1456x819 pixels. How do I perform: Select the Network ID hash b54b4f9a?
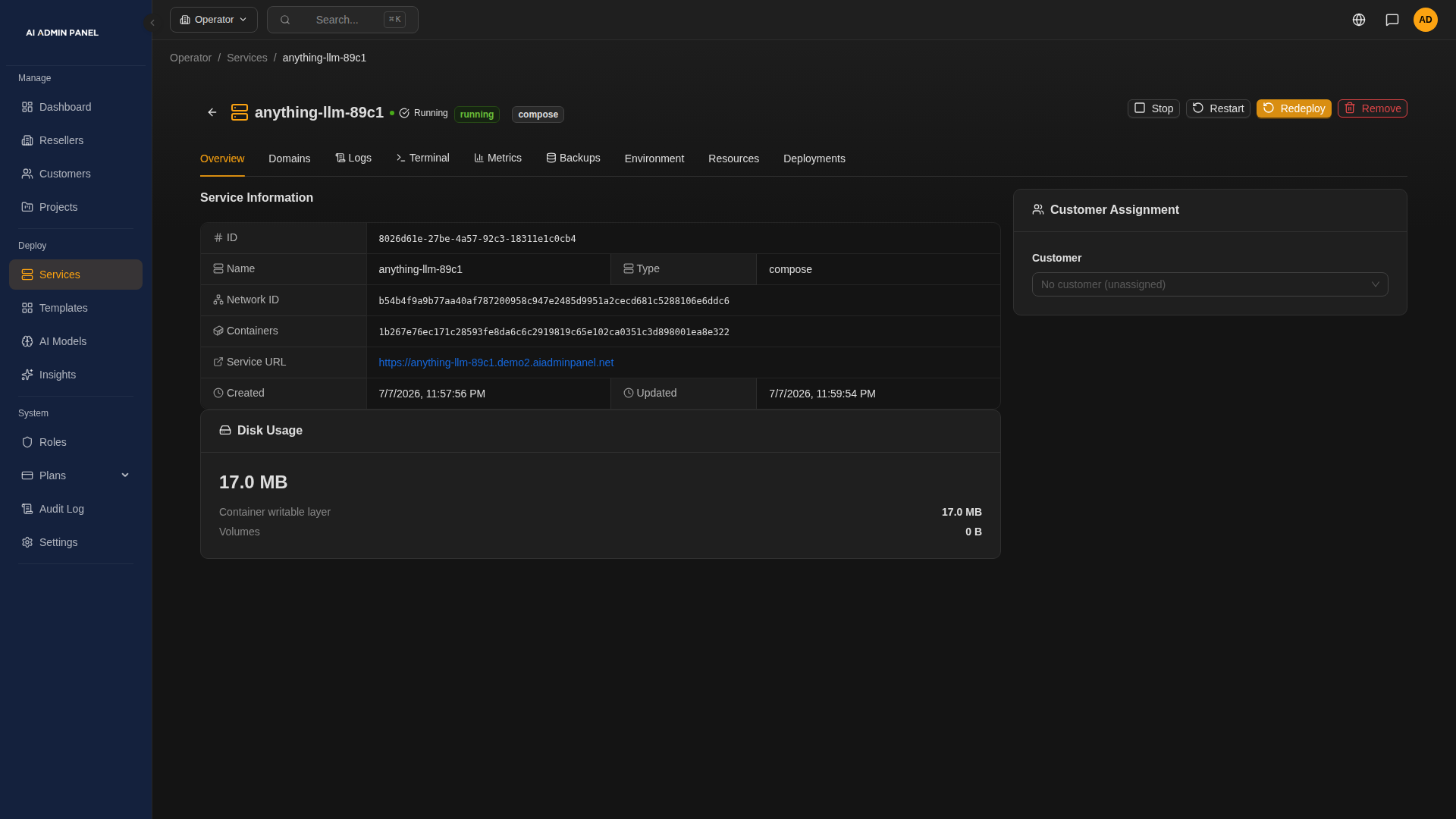click(554, 301)
